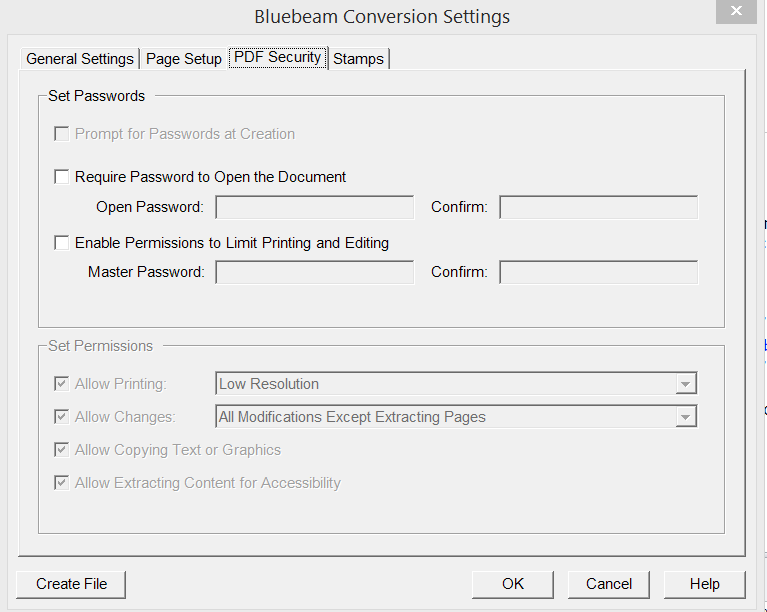Toggle Allow Extracting Content for Accessibility checkbox
This screenshot has width=767, height=612.
pyautogui.click(x=62, y=483)
